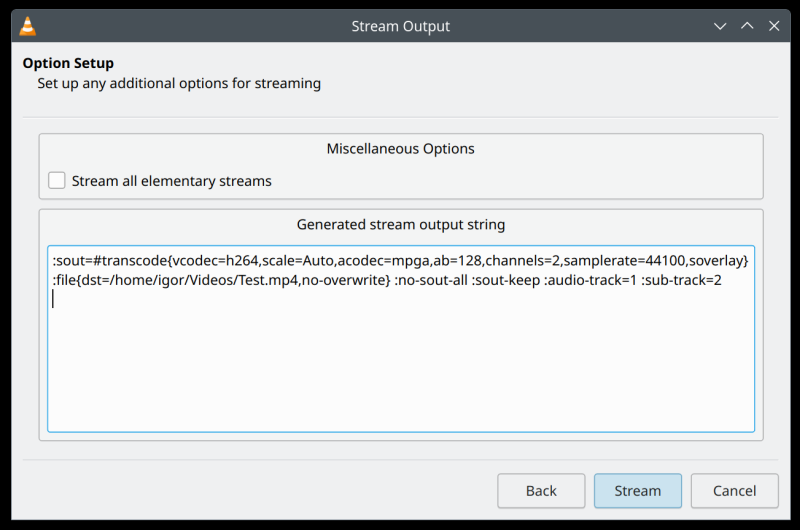Viewport: 800px width, 530px height.
Task: Close the Stream Output window
Action: pyautogui.click(x=774, y=26)
